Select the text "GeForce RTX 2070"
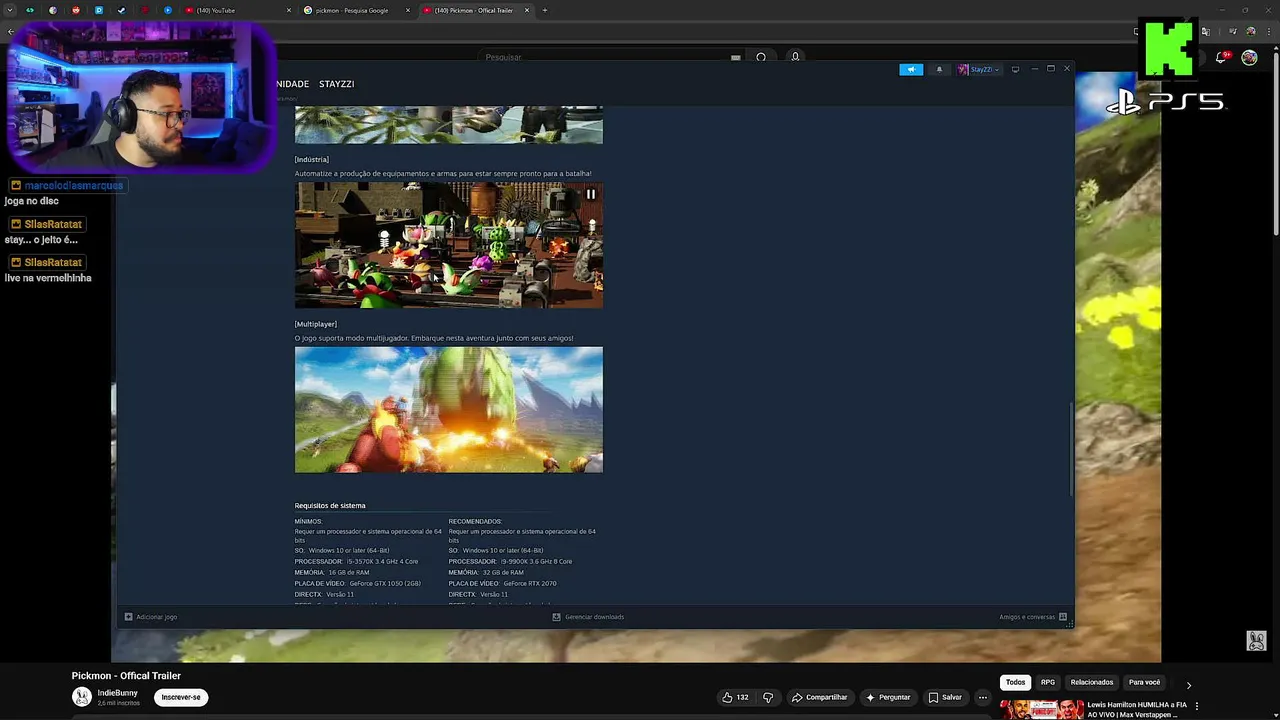Image resolution: width=1280 pixels, height=720 pixels. point(530,583)
